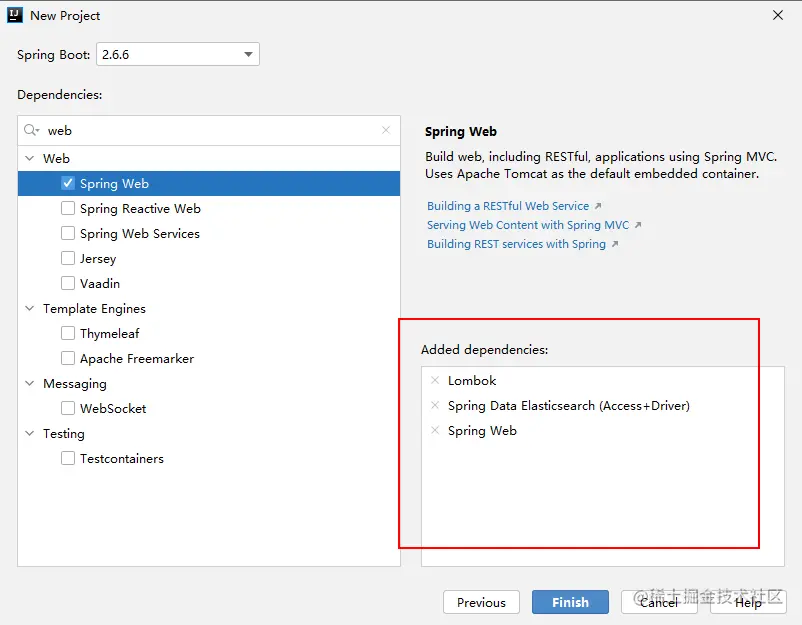
Task: Select Spring Web entry in added dependencies
Action: (x=482, y=430)
